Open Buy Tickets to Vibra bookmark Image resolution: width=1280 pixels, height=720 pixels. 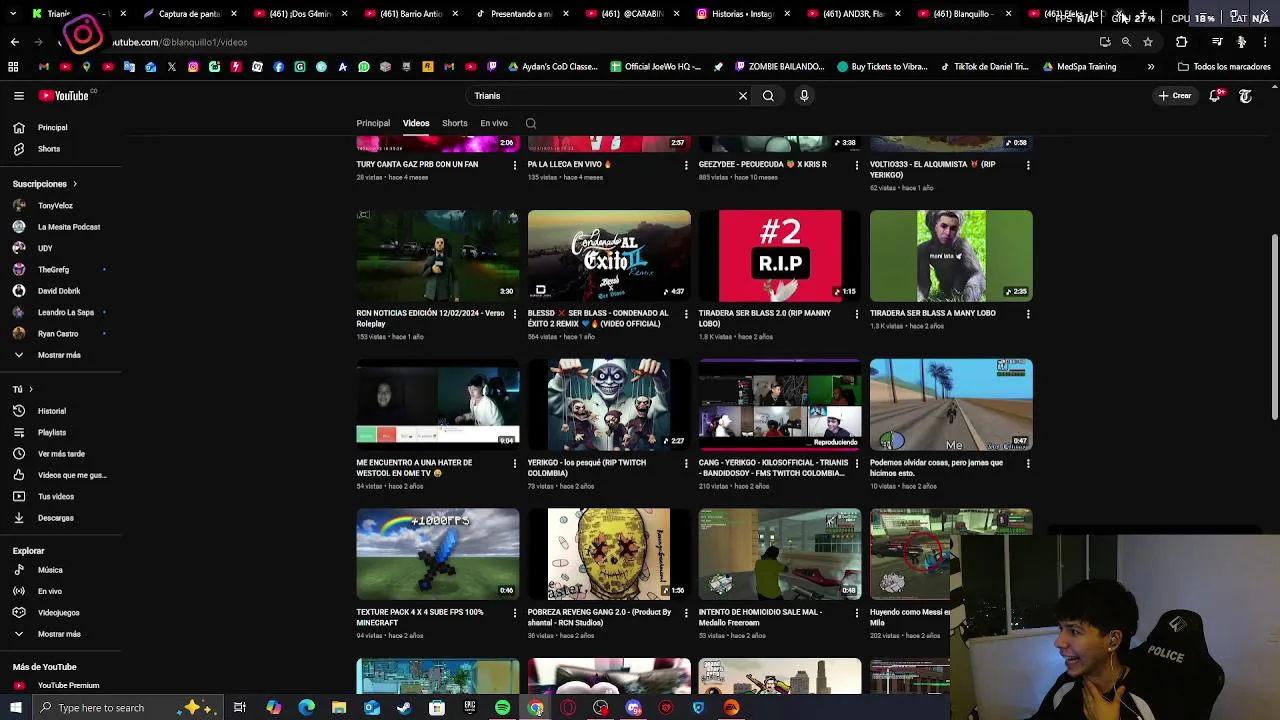tap(883, 67)
